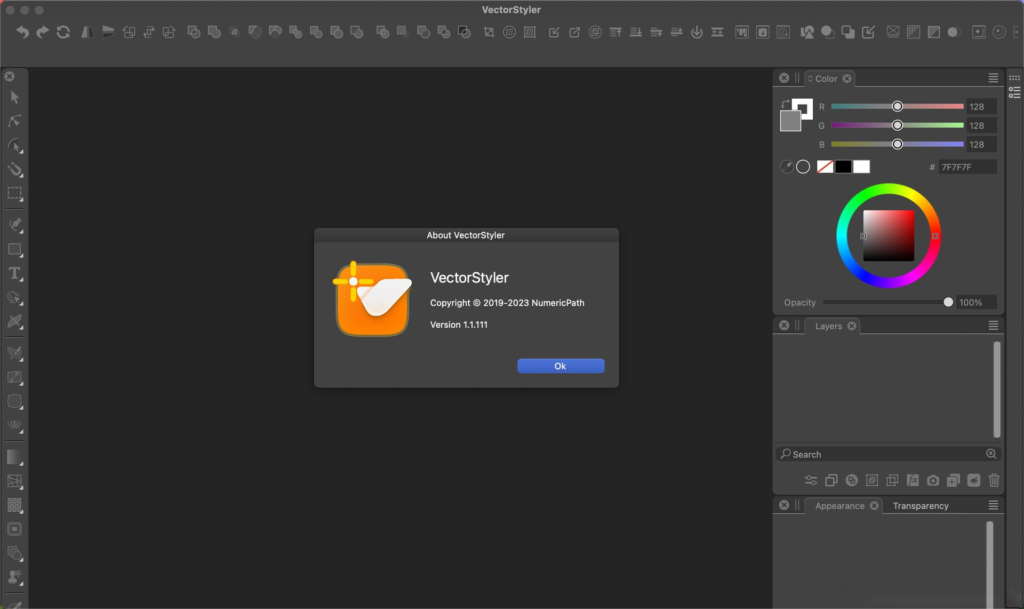
Task: Click the circular refresh arrows toolbar icon
Action: tap(63, 32)
